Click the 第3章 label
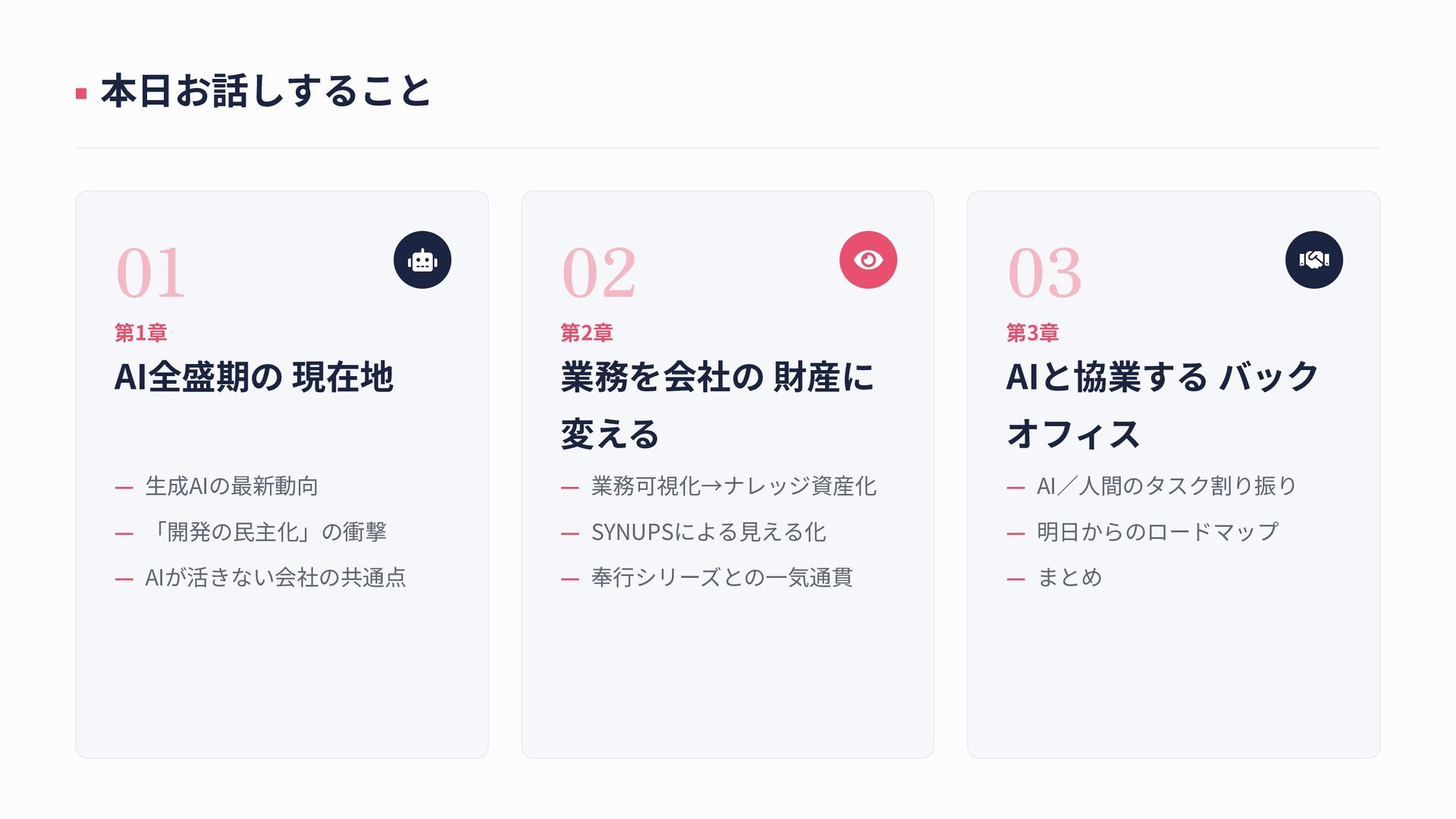The image size is (1456, 819). pyautogui.click(x=1032, y=332)
